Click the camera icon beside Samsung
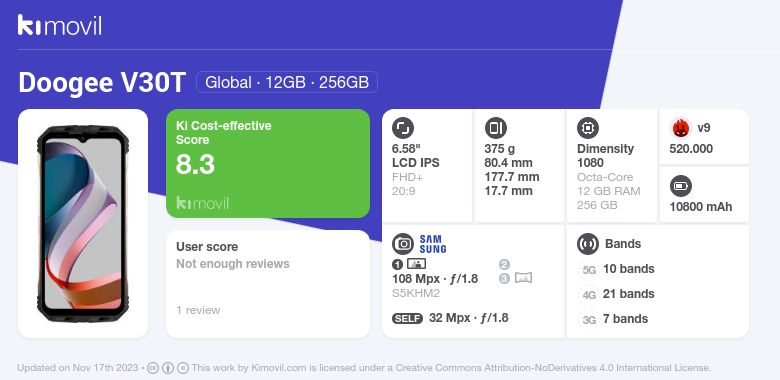 [x=403, y=244]
